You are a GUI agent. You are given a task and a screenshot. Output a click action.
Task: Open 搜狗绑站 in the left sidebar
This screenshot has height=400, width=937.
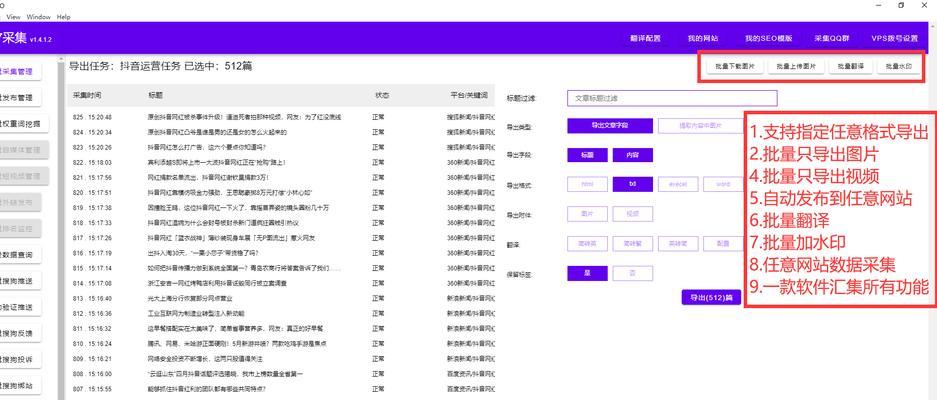click(20, 386)
